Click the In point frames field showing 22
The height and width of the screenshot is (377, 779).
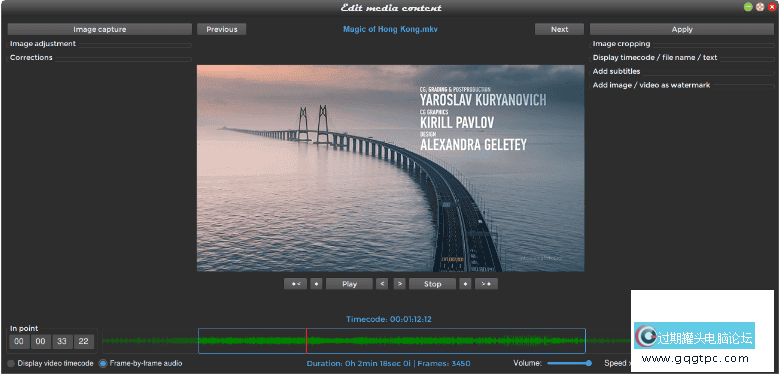point(83,341)
